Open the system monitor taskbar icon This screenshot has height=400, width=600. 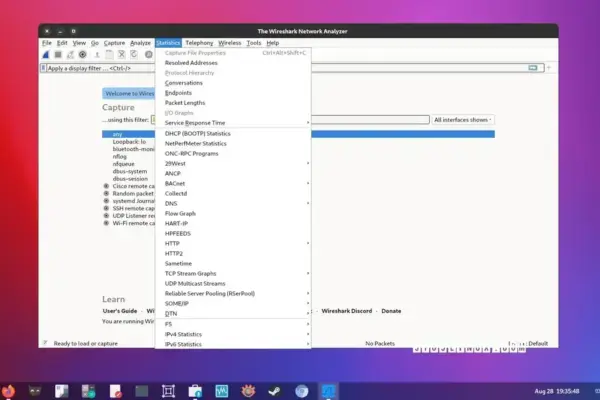click(x=222, y=391)
